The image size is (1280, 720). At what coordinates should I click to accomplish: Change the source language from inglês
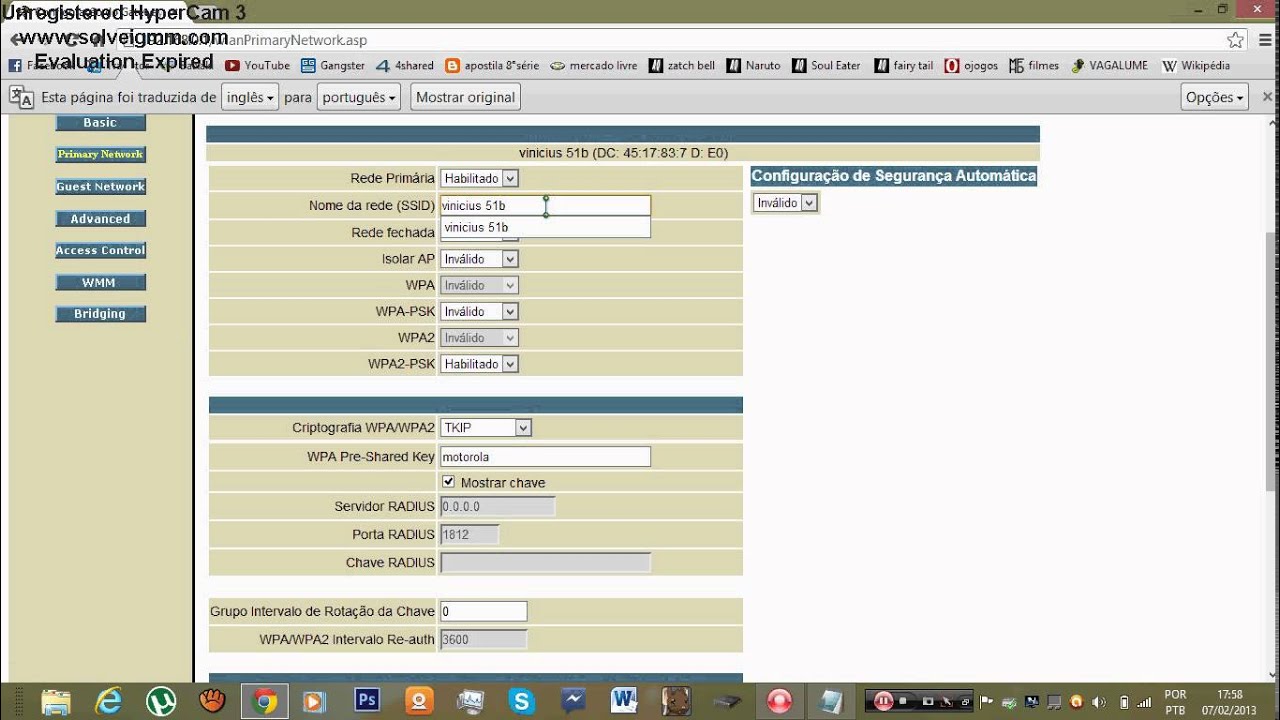pyautogui.click(x=249, y=97)
